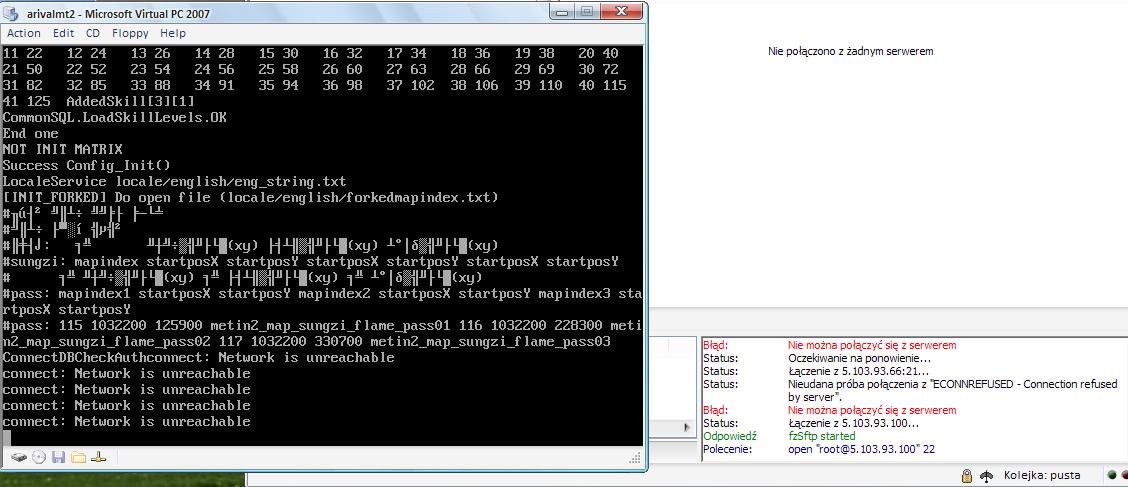Click the 'open "root@5.103.93.100" 22' command line
Image resolution: width=1128 pixels, height=487 pixels.
[861, 449]
